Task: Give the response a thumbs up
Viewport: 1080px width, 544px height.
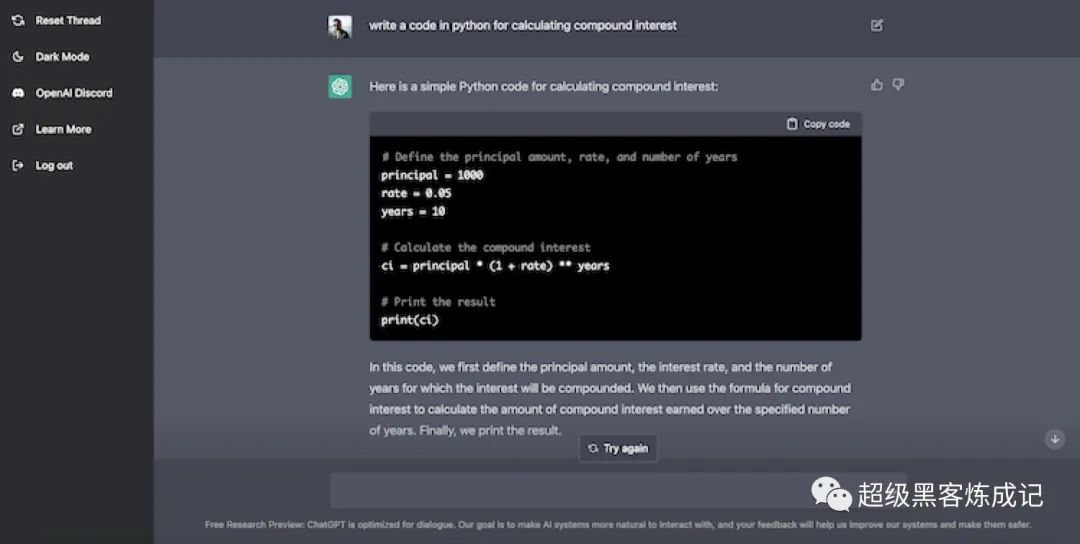Action: 877,85
